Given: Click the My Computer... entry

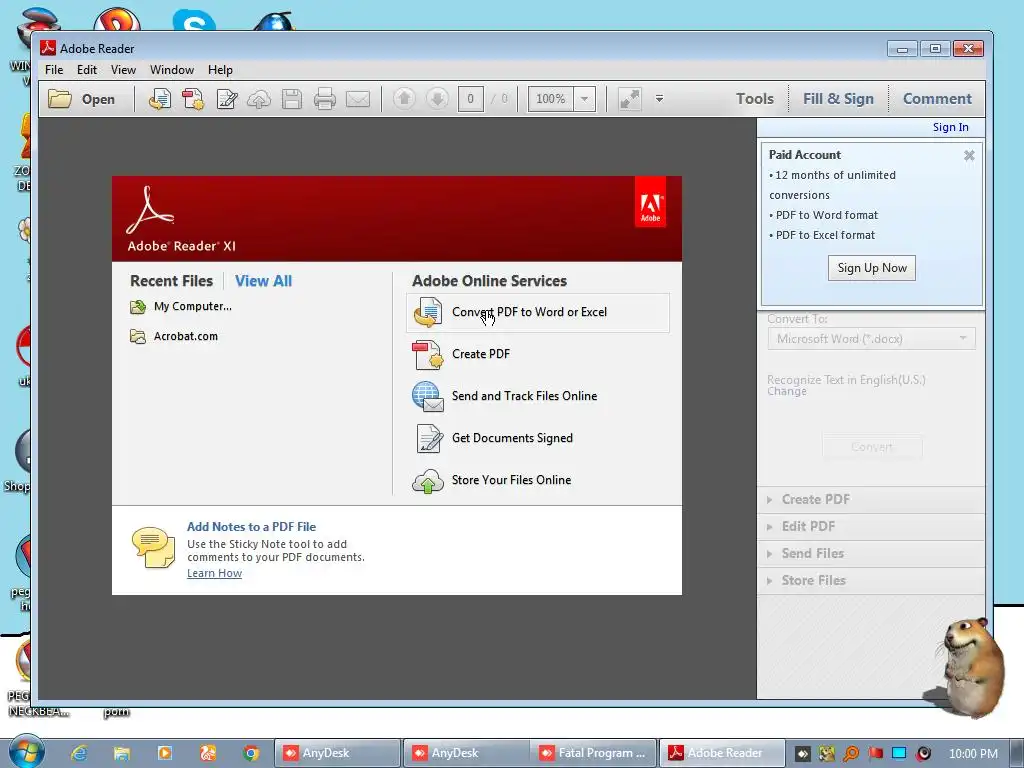Looking at the screenshot, I should click(193, 306).
